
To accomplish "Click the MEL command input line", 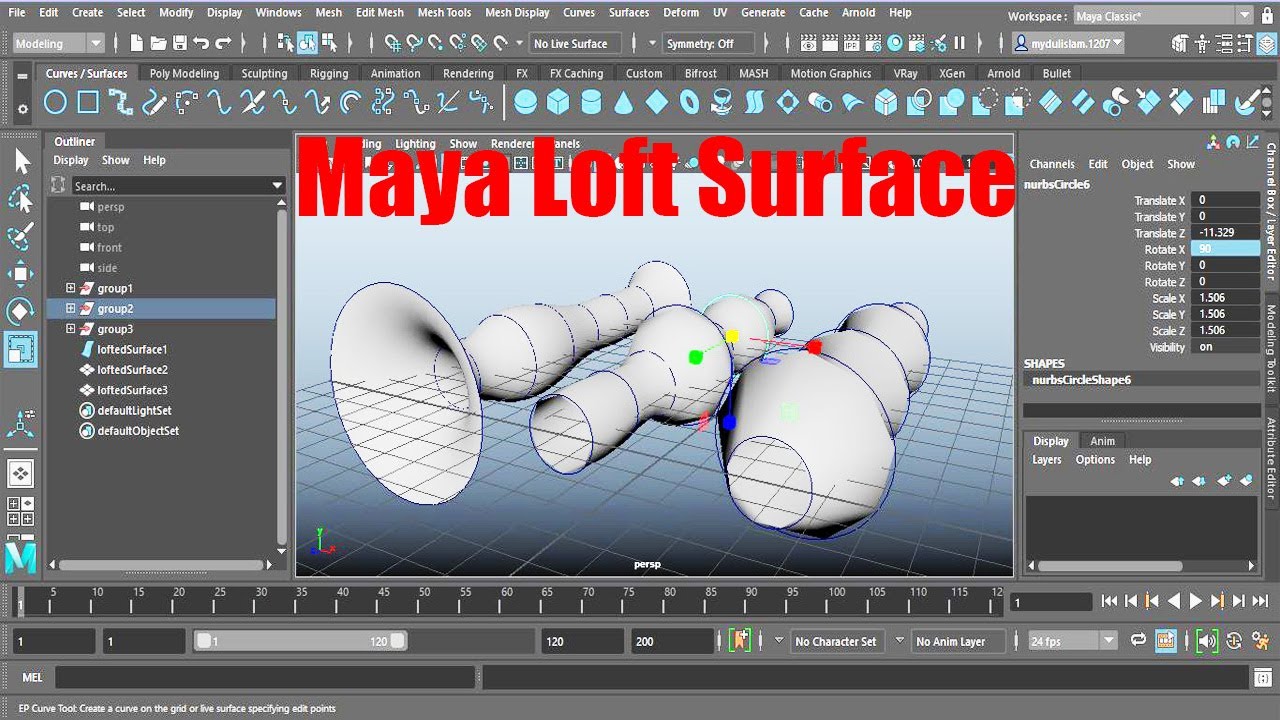I will coord(265,678).
